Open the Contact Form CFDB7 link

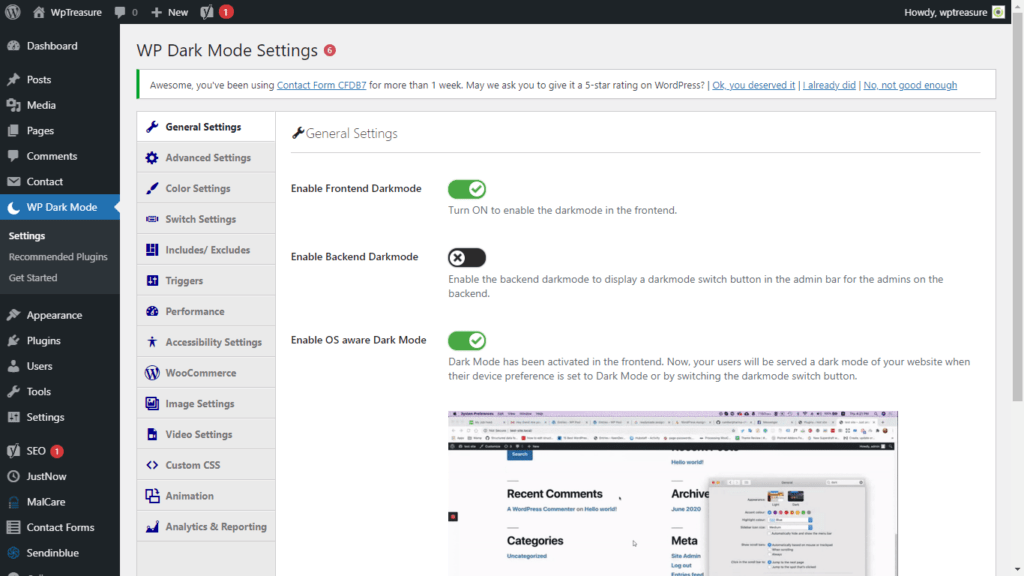321,84
